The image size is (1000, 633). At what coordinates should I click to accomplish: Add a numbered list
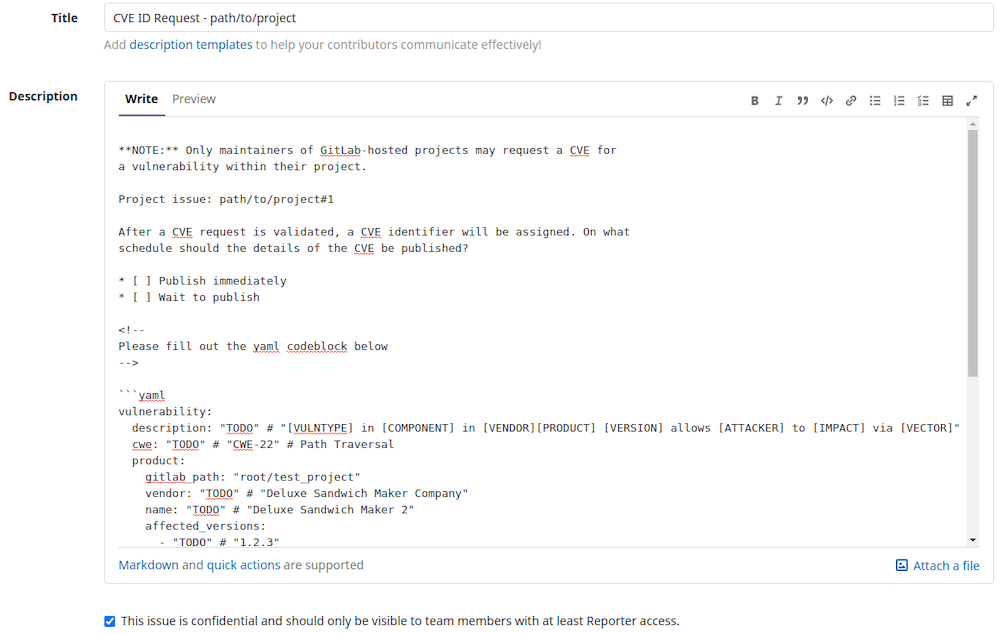pyautogui.click(x=899, y=100)
